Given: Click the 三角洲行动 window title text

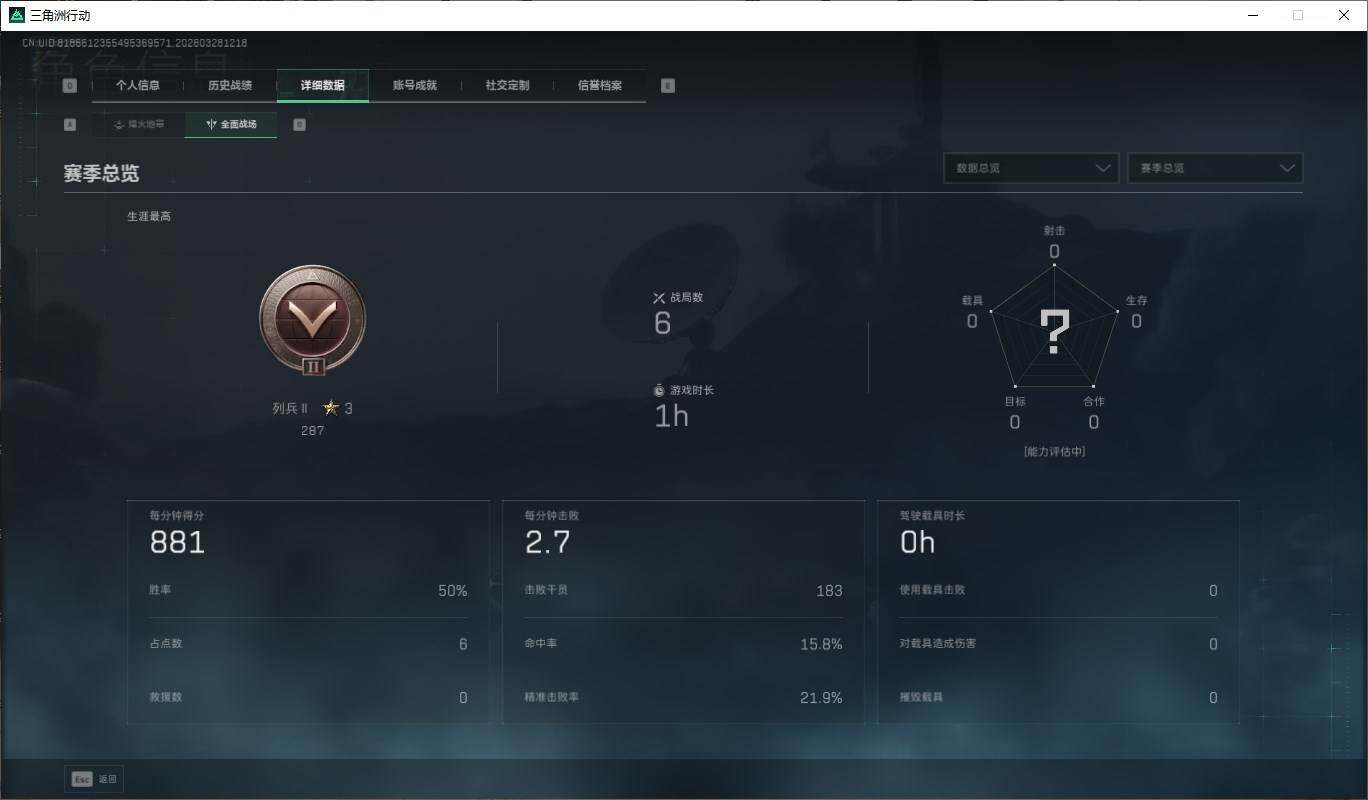Looking at the screenshot, I should point(60,15).
